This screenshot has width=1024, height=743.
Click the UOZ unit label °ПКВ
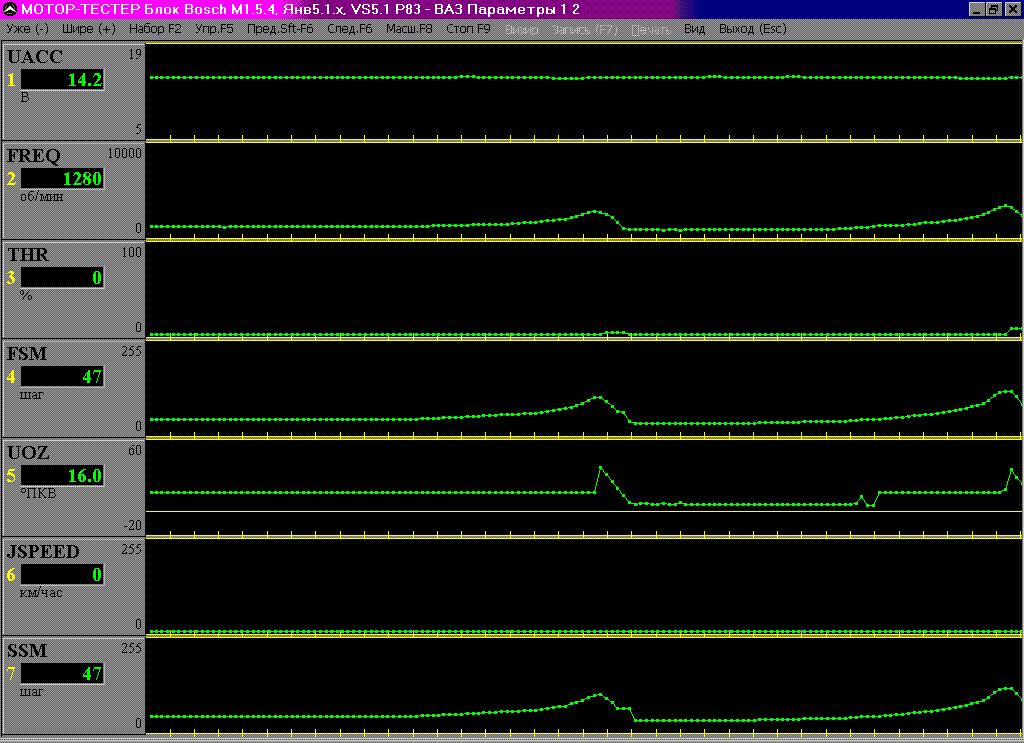pyautogui.click(x=39, y=494)
